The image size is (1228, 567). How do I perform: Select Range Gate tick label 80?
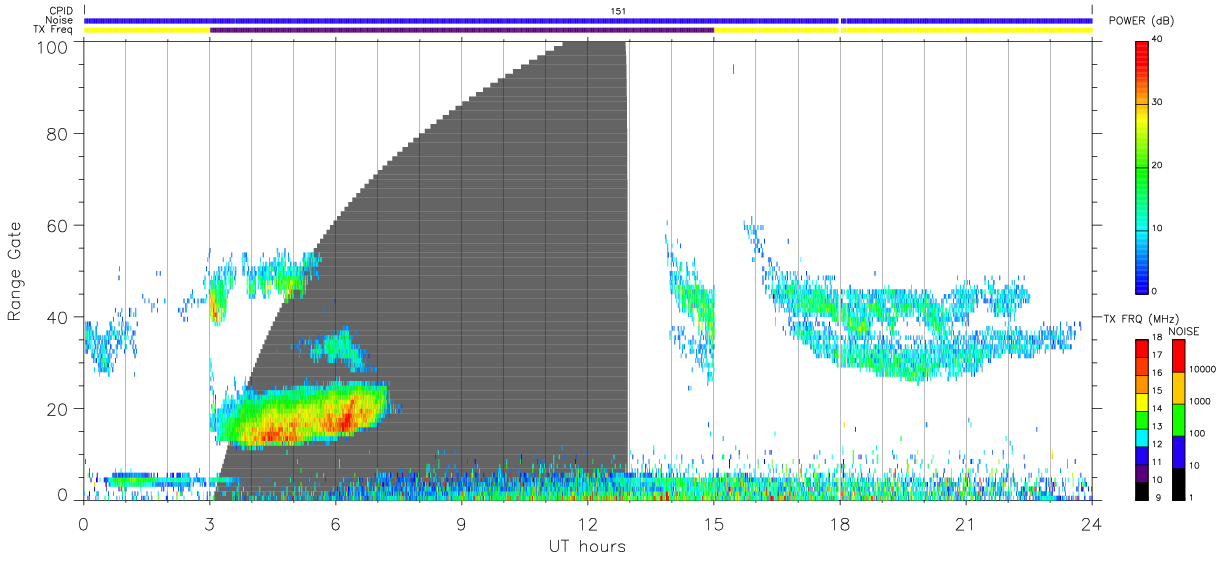(x=57, y=133)
